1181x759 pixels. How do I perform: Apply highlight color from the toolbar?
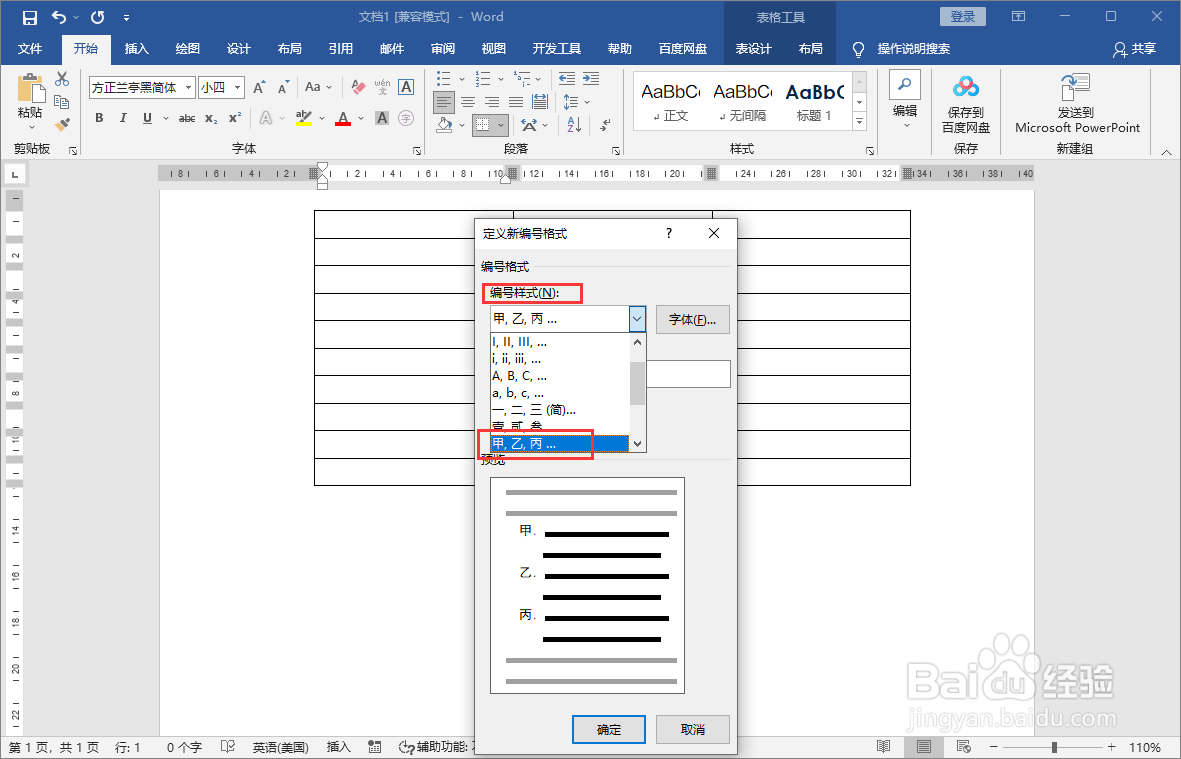tap(305, 118)
